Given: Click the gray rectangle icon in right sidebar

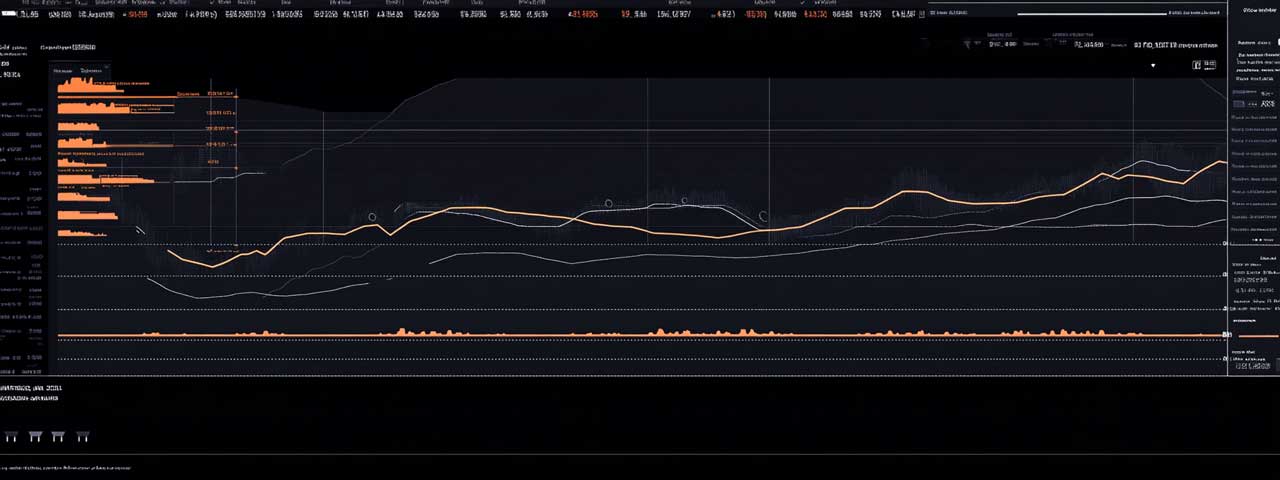Looking at the screenshot, I should [x=1240, y=104].
